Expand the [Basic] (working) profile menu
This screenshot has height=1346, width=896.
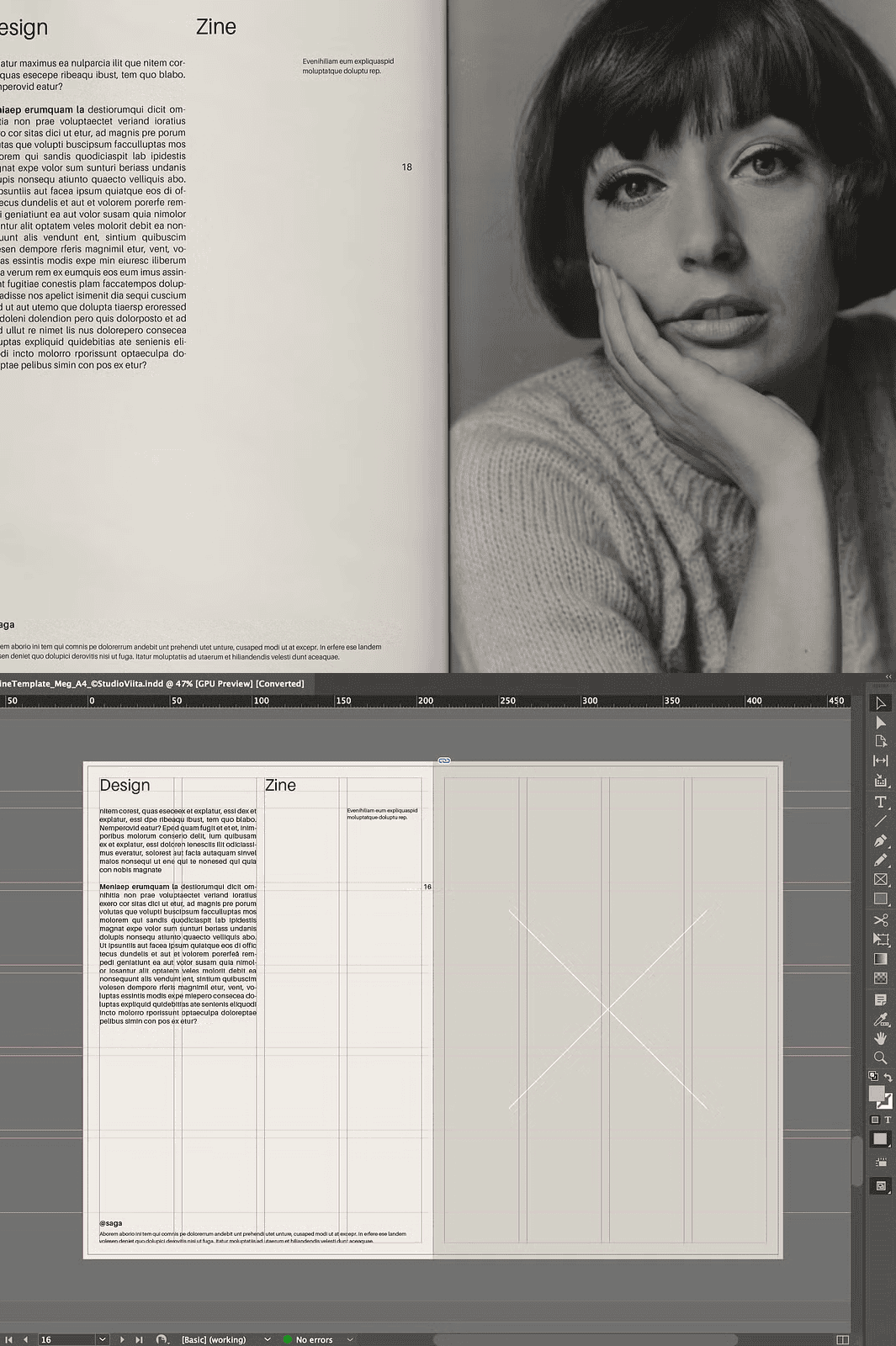(268, 1339)
